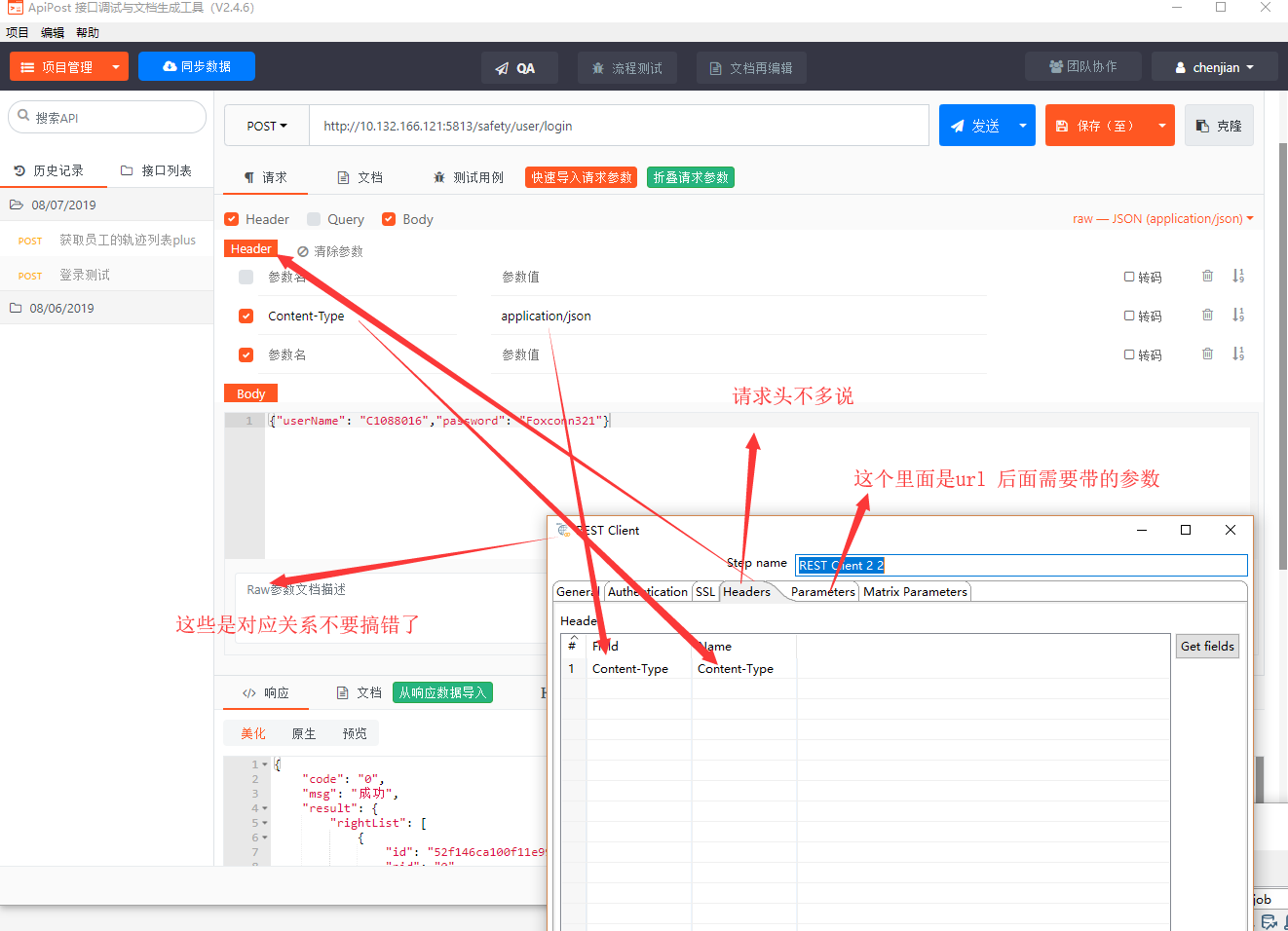Select 原生 raw response view
This screenshot has height=931, width=1288.
click(x=304, y=733)
